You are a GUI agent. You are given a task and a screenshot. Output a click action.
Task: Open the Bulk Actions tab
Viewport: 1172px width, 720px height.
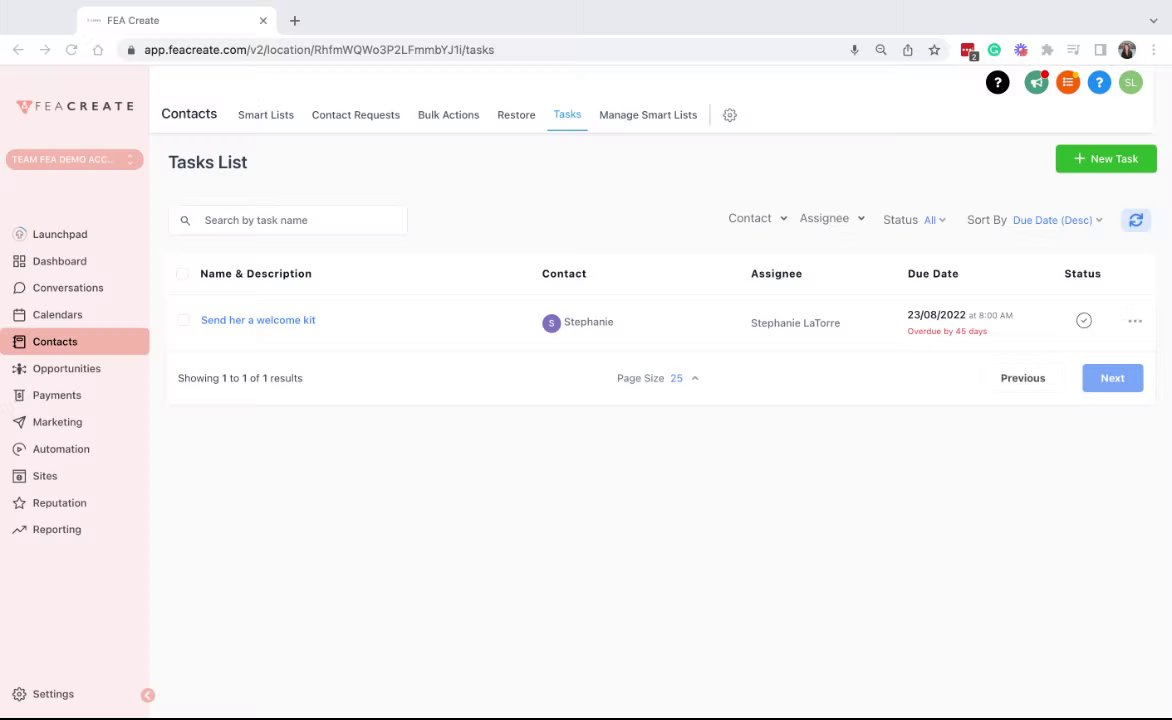point(448,115)
